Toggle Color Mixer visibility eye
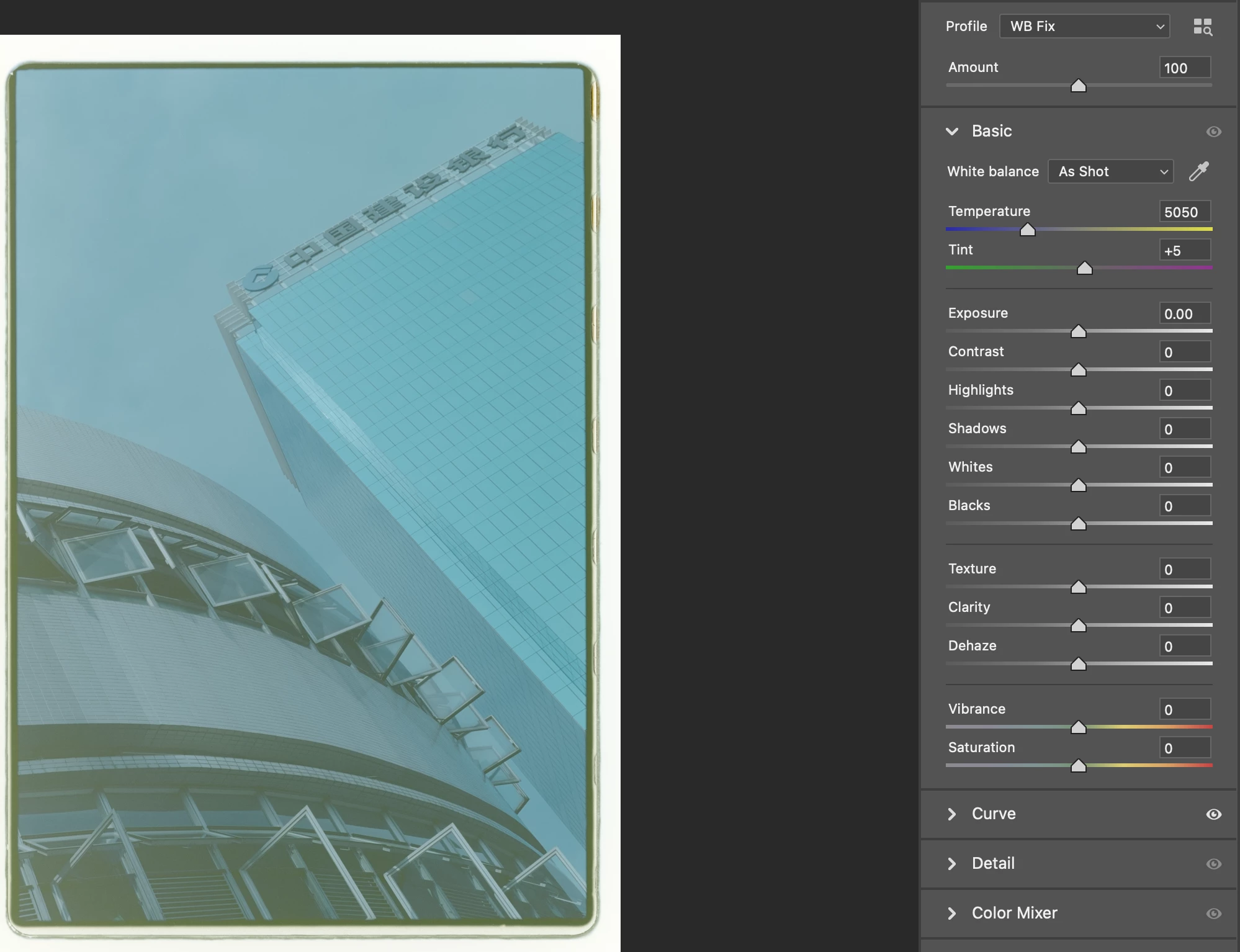1240x952 pixels. click(x=1213, y=914)
